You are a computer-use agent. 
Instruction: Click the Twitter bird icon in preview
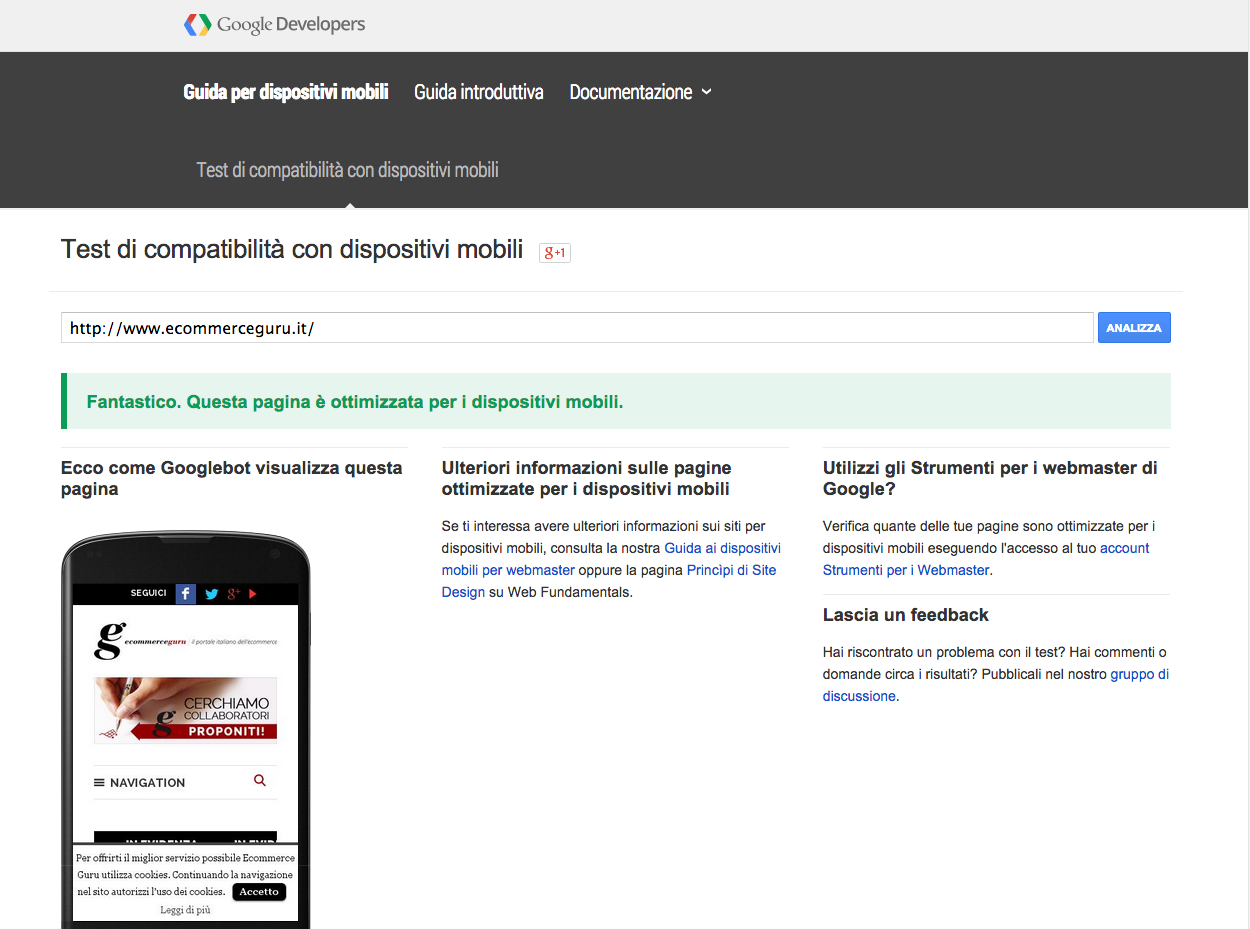pos(212,594)
